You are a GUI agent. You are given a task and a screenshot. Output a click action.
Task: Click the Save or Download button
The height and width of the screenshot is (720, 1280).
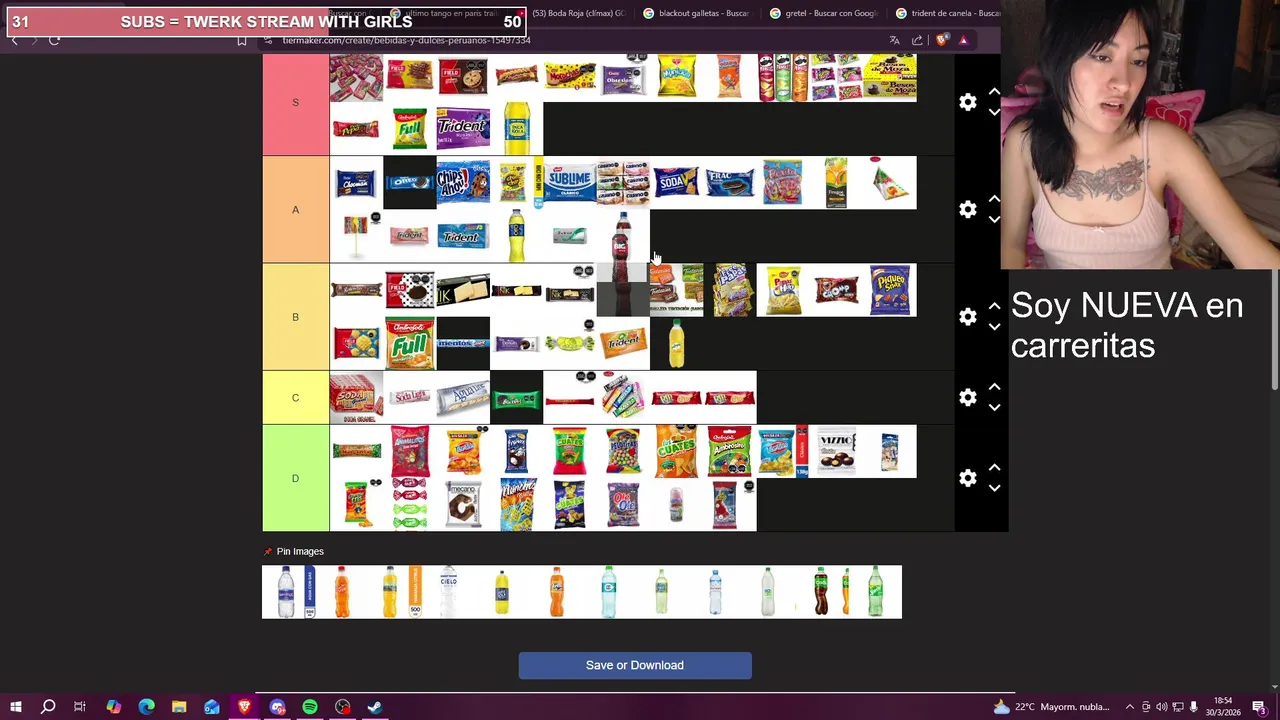(635, 665)
